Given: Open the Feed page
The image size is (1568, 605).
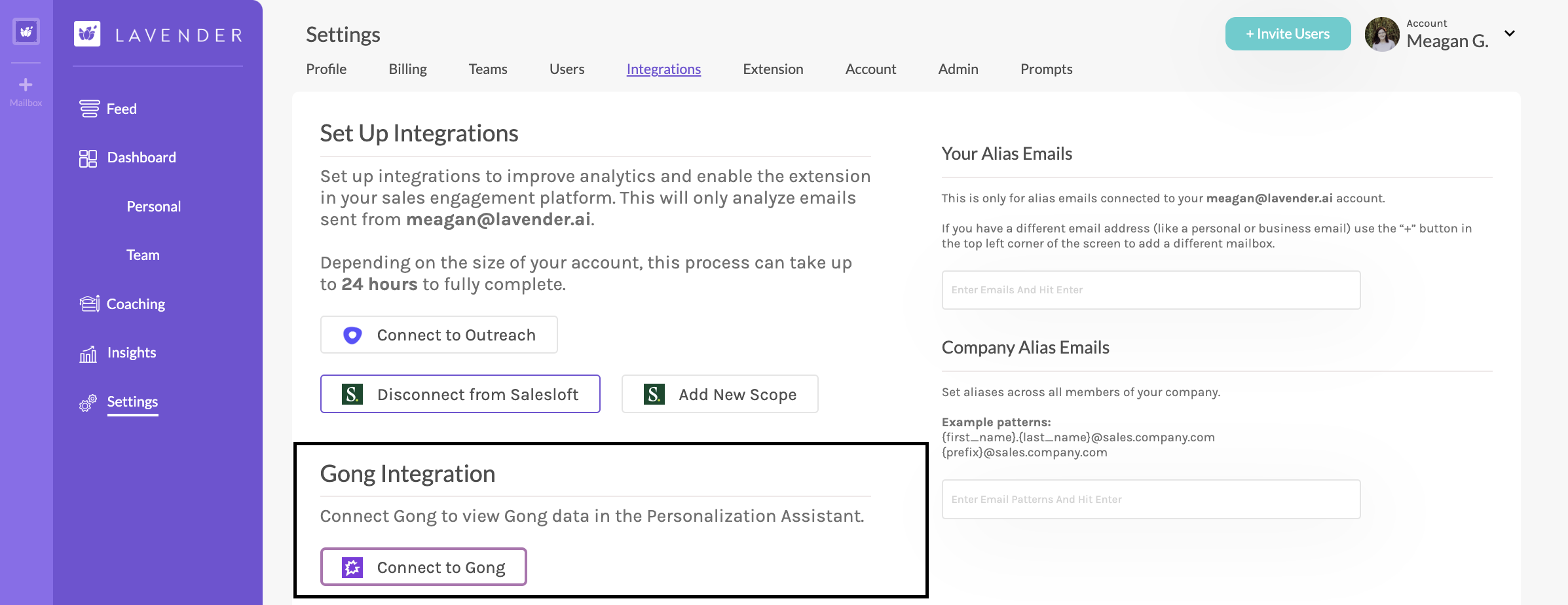Looking at the screenshot, I should tap(122, 109).
